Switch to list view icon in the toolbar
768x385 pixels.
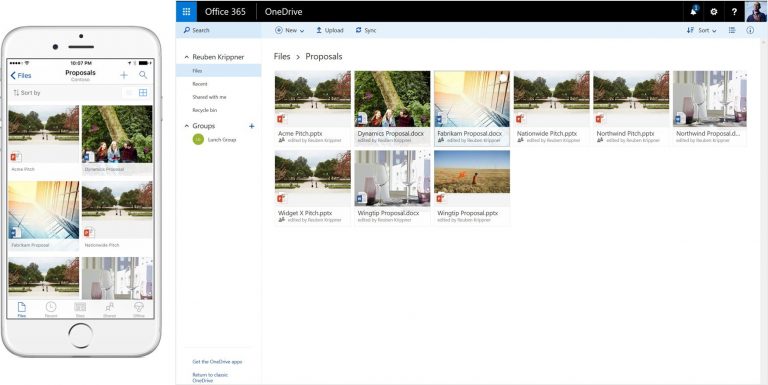732,30
